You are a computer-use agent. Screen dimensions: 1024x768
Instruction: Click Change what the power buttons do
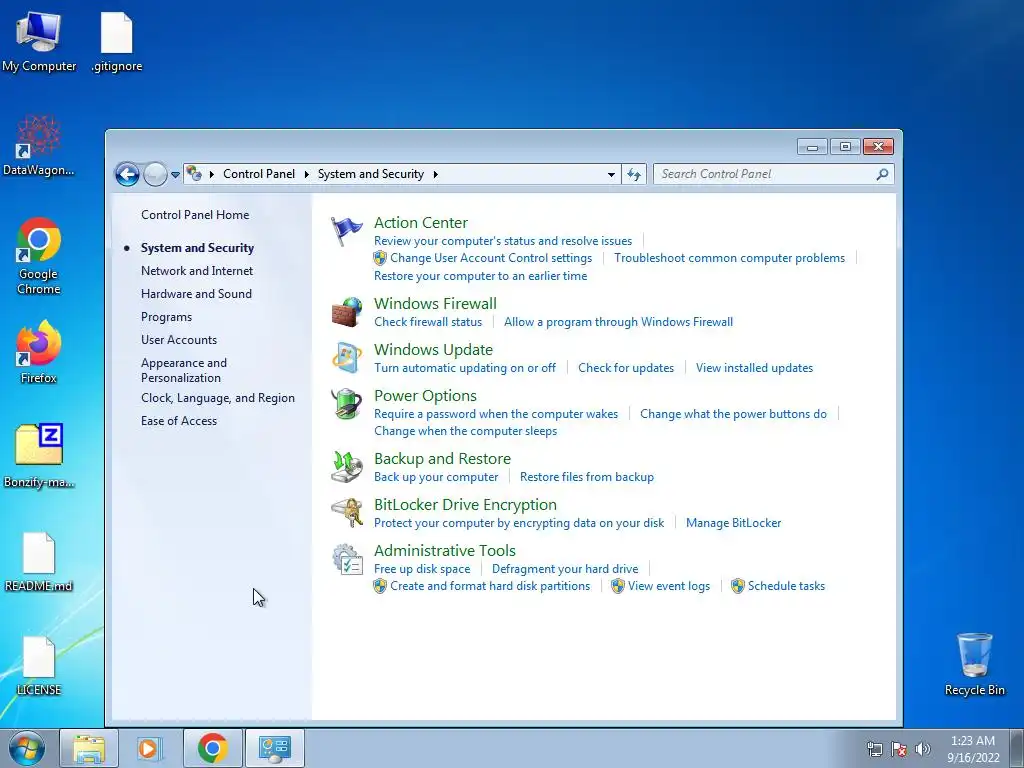click(x=733, y=414)
